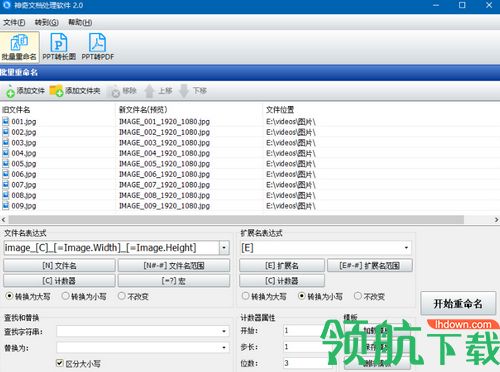500x372 pixels.
Task: Insert [N] 文件名 token
Action: pos(59,266)
